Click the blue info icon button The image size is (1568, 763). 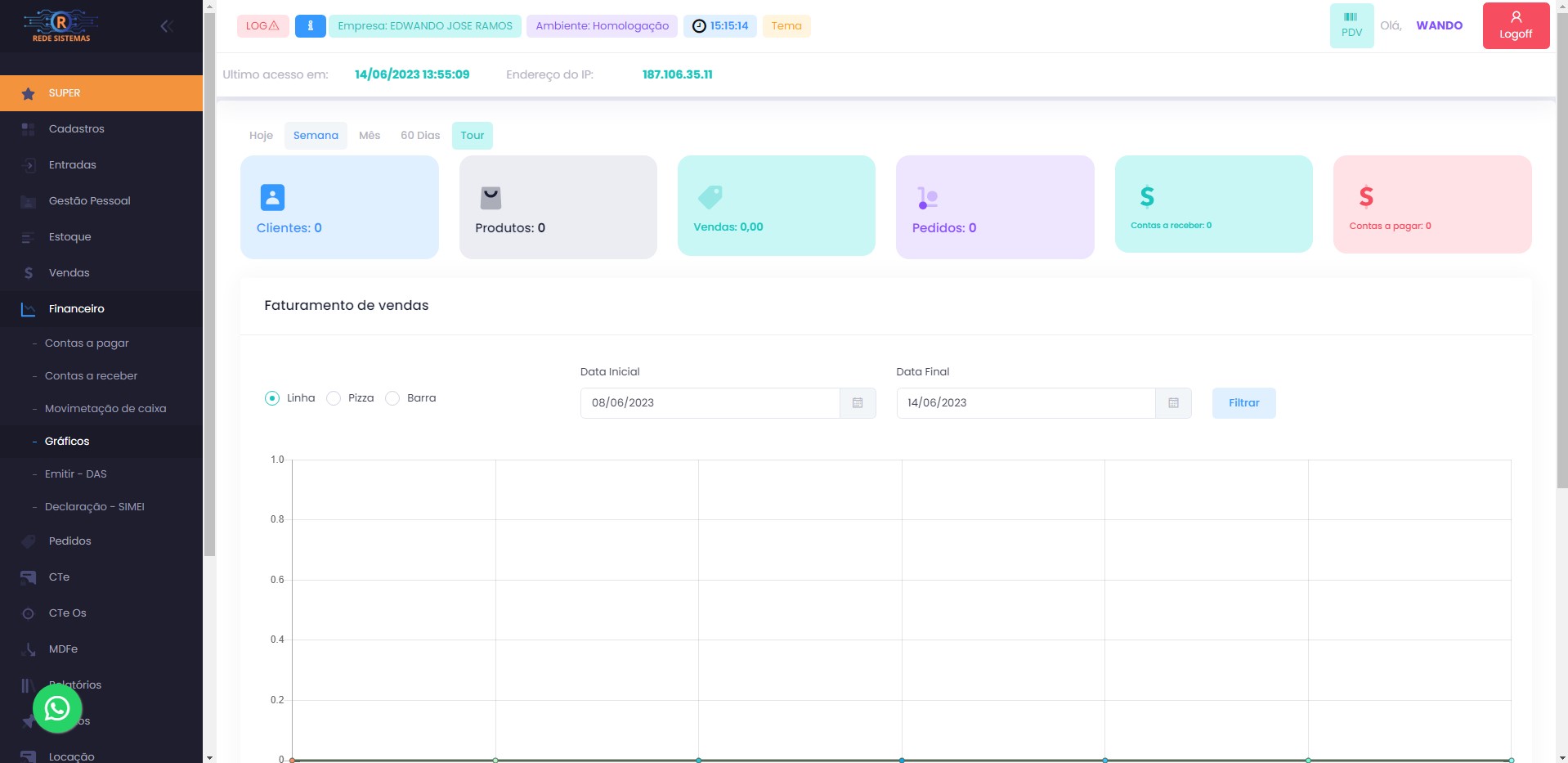[310, 26]
